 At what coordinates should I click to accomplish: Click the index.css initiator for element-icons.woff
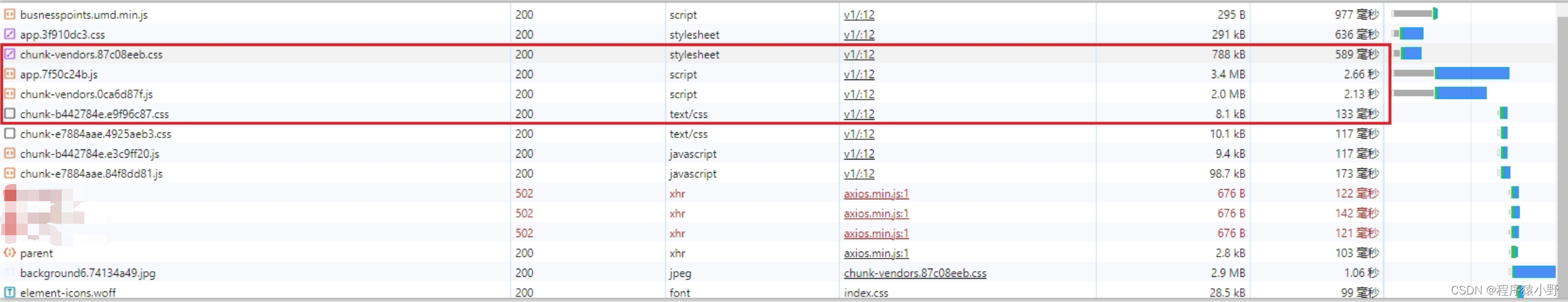[866, 293]
